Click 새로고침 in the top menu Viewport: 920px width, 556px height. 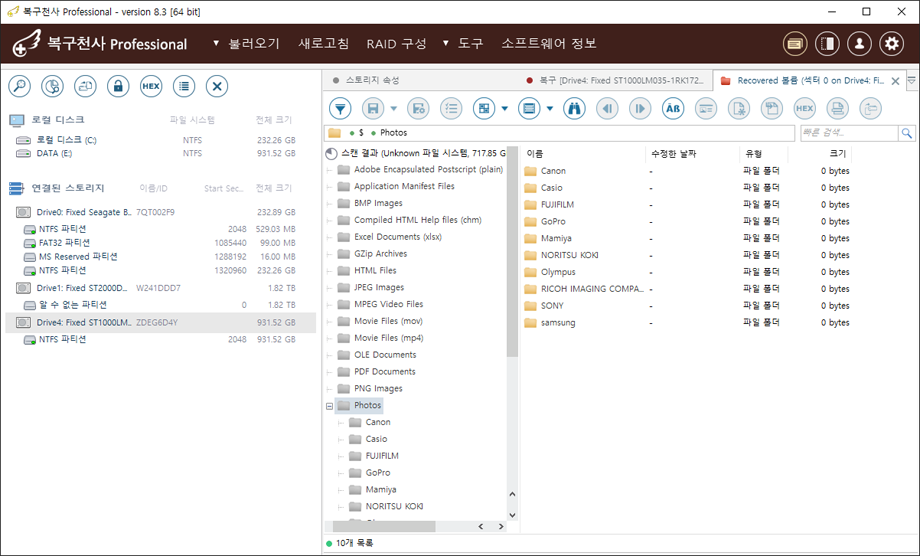323,43
